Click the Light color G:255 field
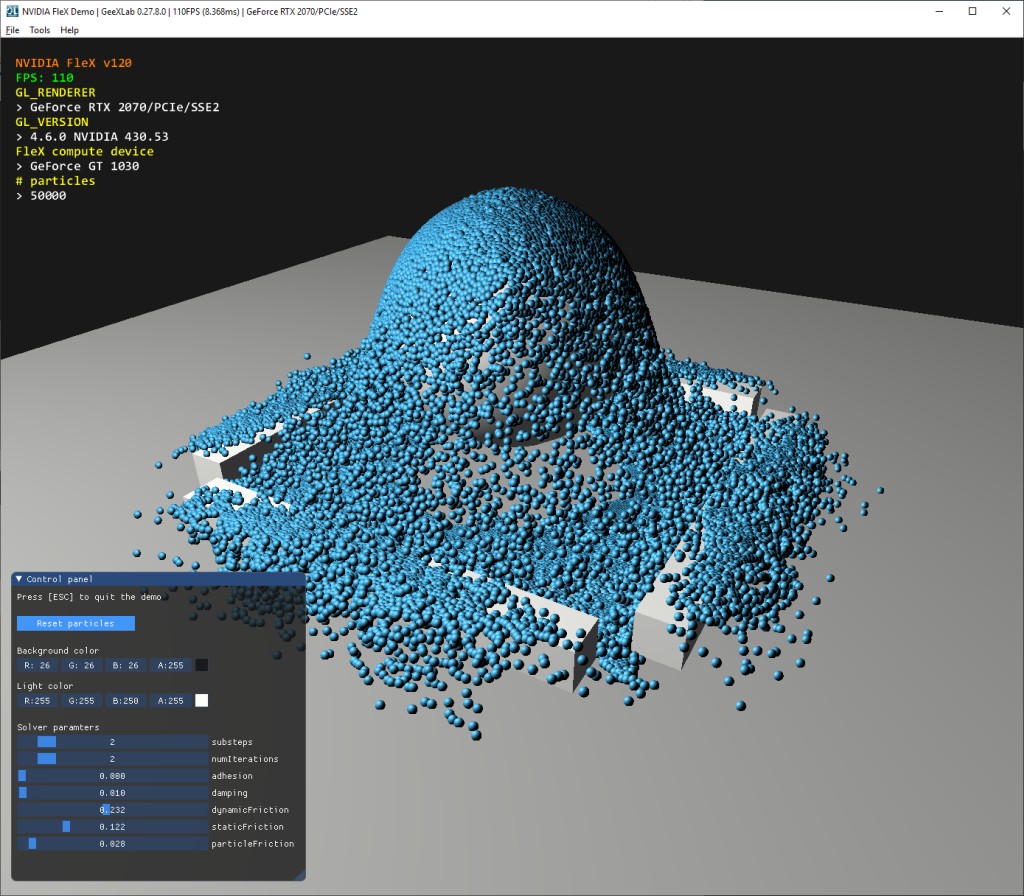 coord(81,701)
